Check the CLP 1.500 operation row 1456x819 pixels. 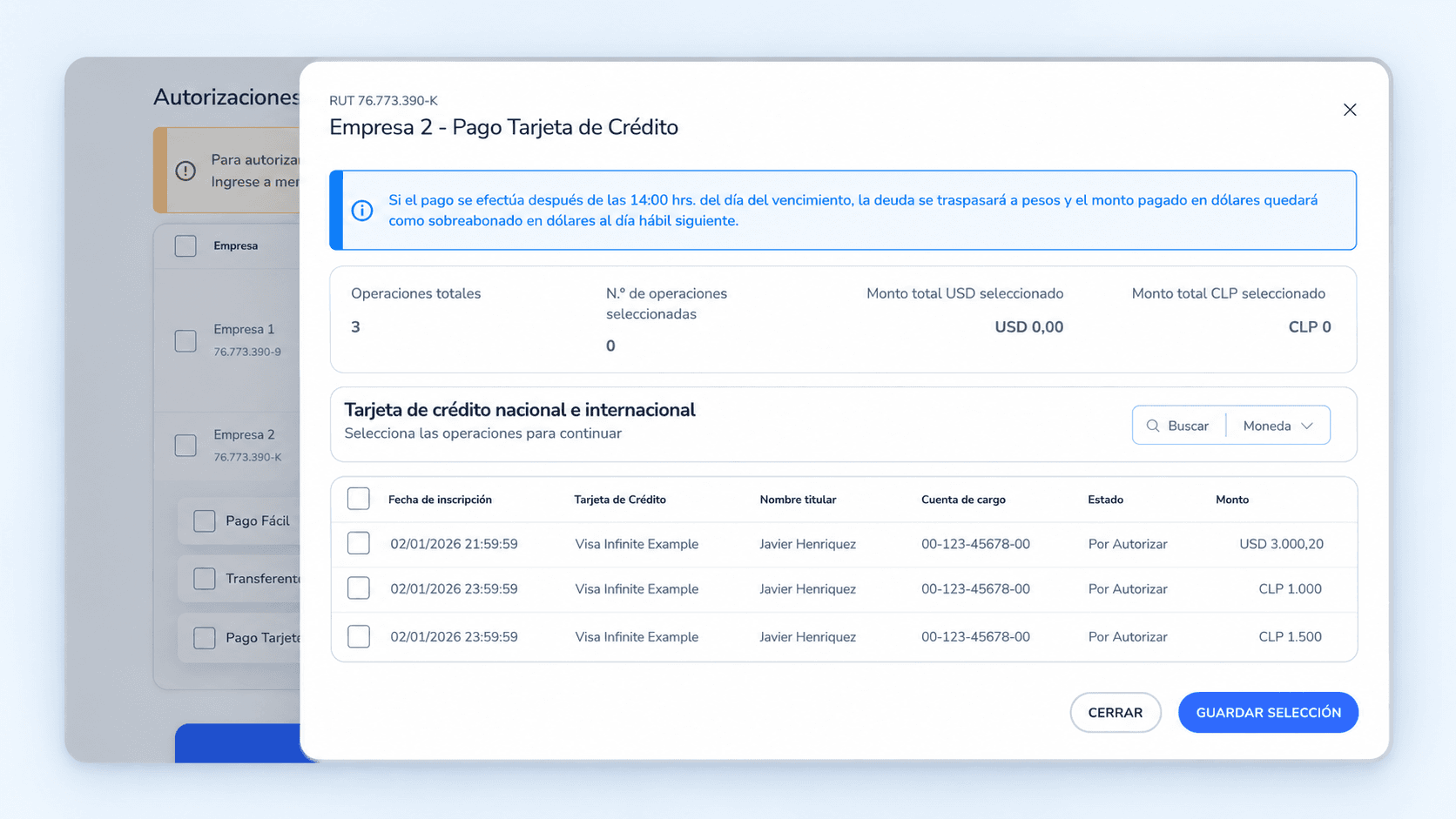click(x=358, y=636)
